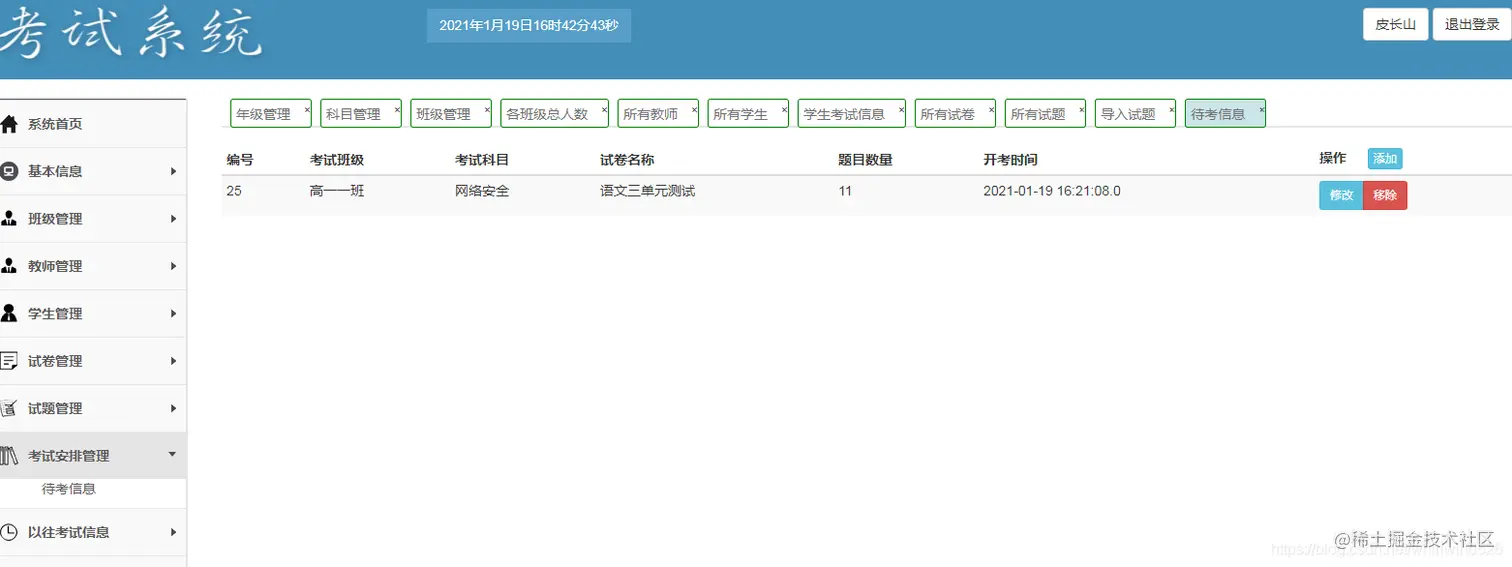Image resolution: width=1512 pixels, height=567 pixels.
Task: Expand the 基本信息 menu arrow
Action: 173,171
